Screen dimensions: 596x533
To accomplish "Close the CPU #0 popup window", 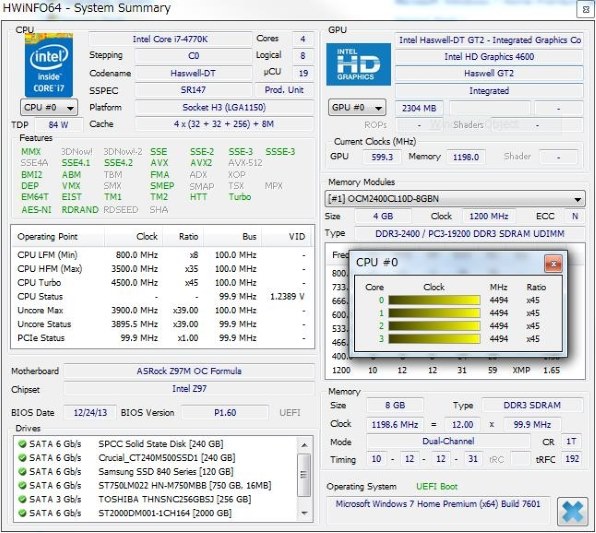I will (553, 263).
